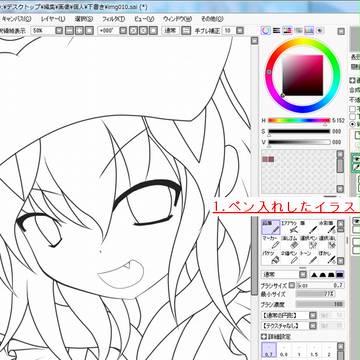
Task: Select the マーカー marker tool
Action: (x=270, y=243)
